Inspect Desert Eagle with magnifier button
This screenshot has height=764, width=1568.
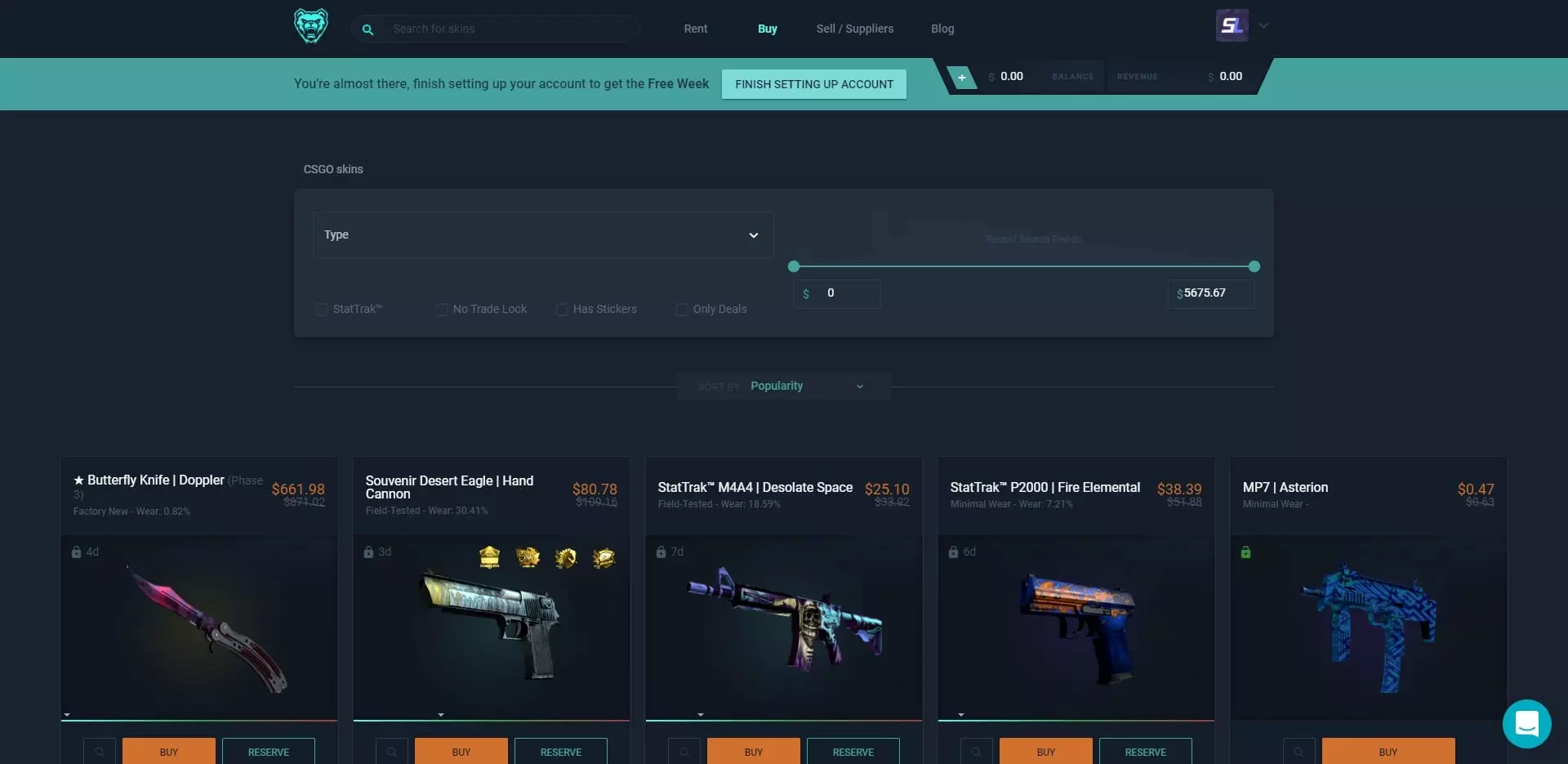point(392,752)
